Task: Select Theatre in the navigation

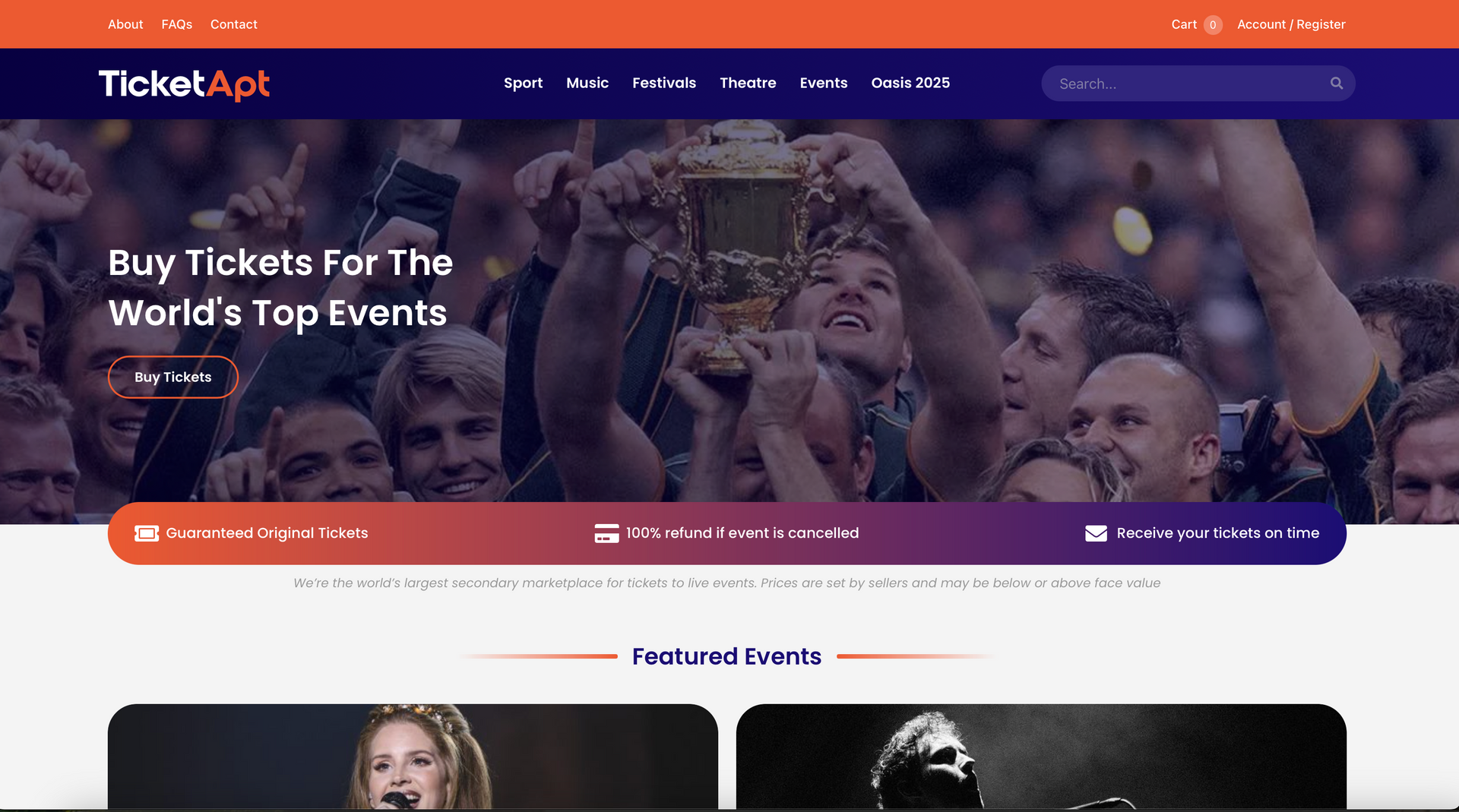Action: tap(748, 83)
